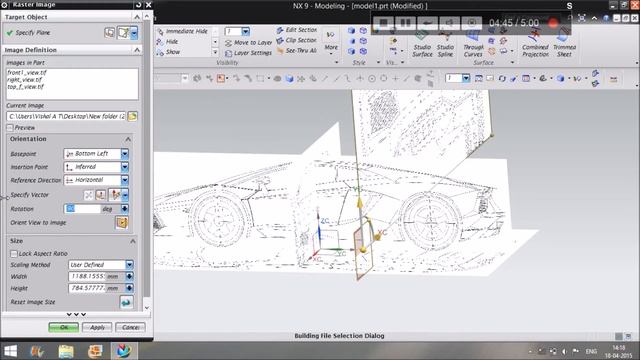Open the Reference Direction dropdown
The image size is (640, 360).
124,180
